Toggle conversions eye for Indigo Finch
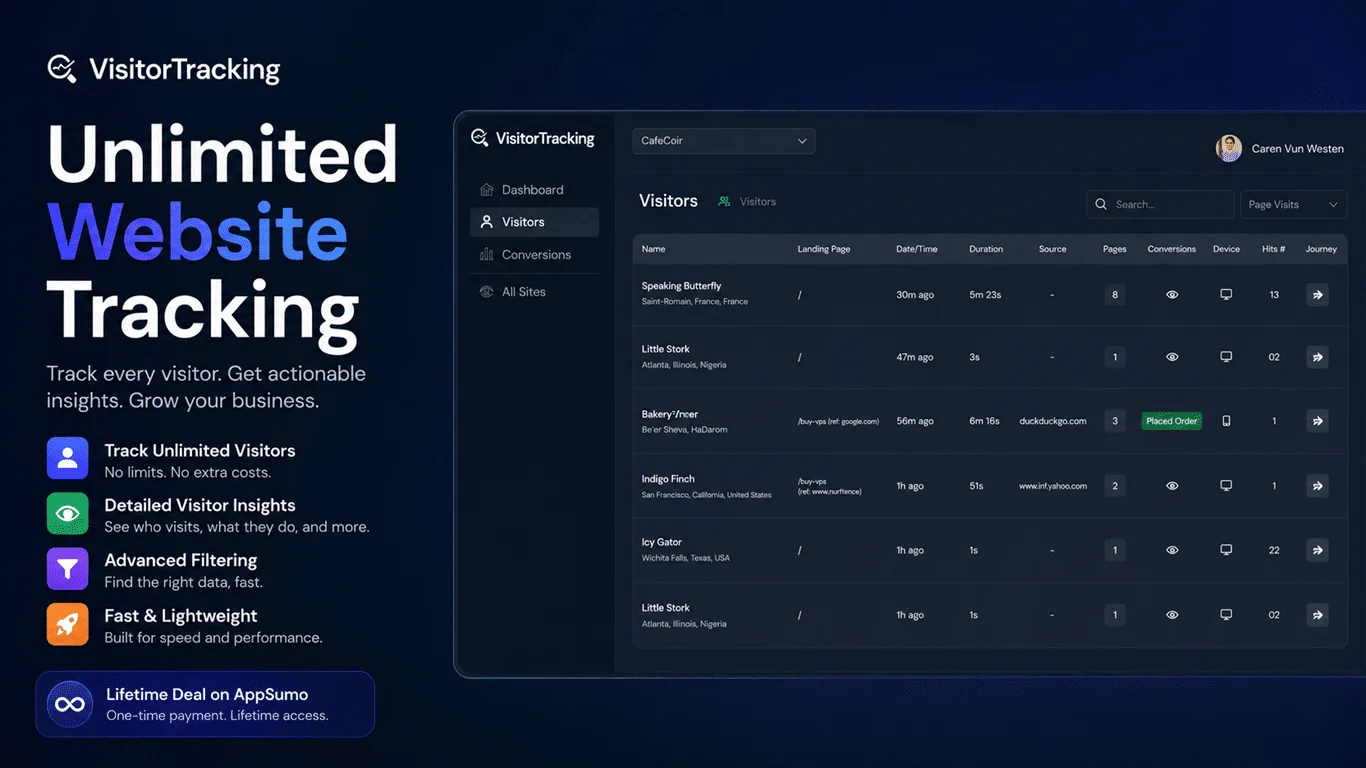Viewport: 1366px width, 768px height. pos(1172,486)
